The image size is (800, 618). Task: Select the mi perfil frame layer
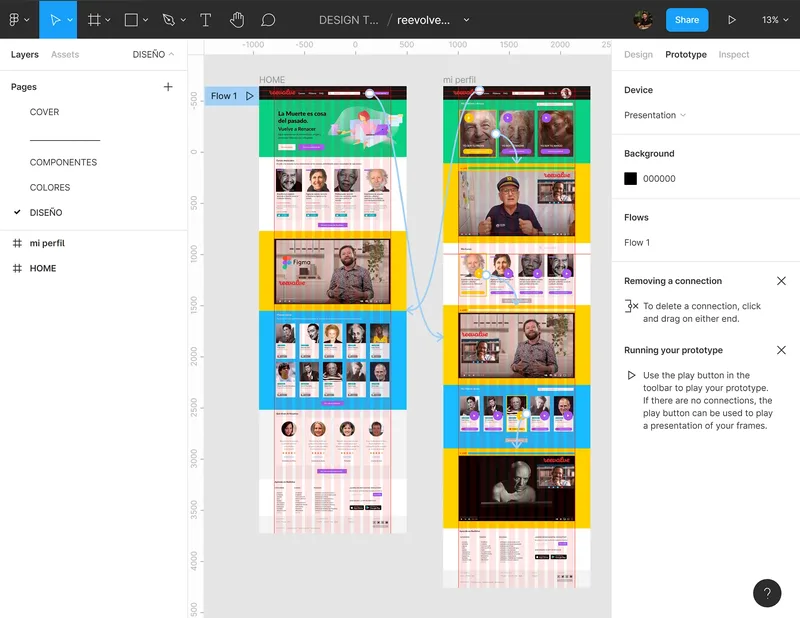(47, 243)
